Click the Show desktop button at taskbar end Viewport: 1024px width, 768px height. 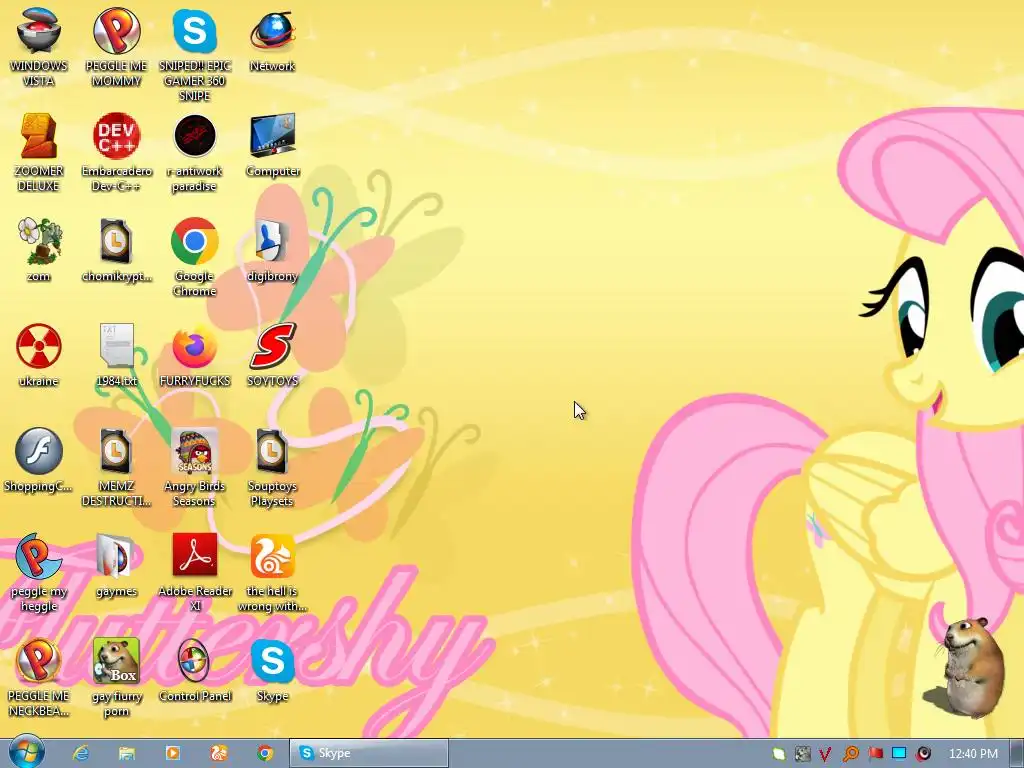1017,754
